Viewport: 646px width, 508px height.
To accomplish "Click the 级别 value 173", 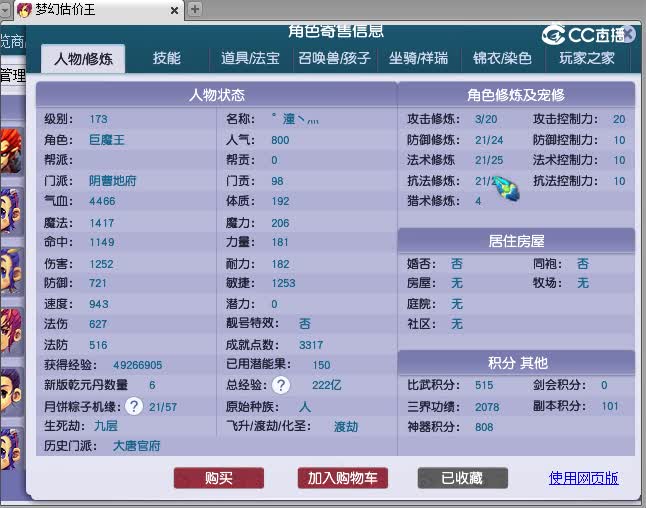I will (x=98, y=119).
